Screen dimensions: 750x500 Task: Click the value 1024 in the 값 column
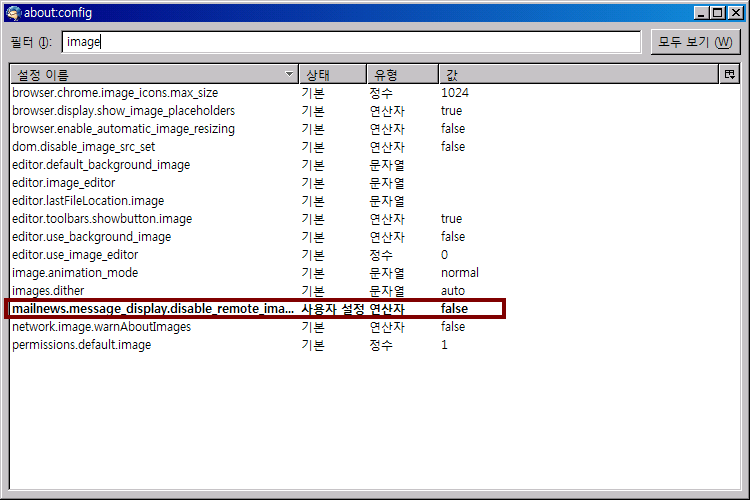(455, 93)
